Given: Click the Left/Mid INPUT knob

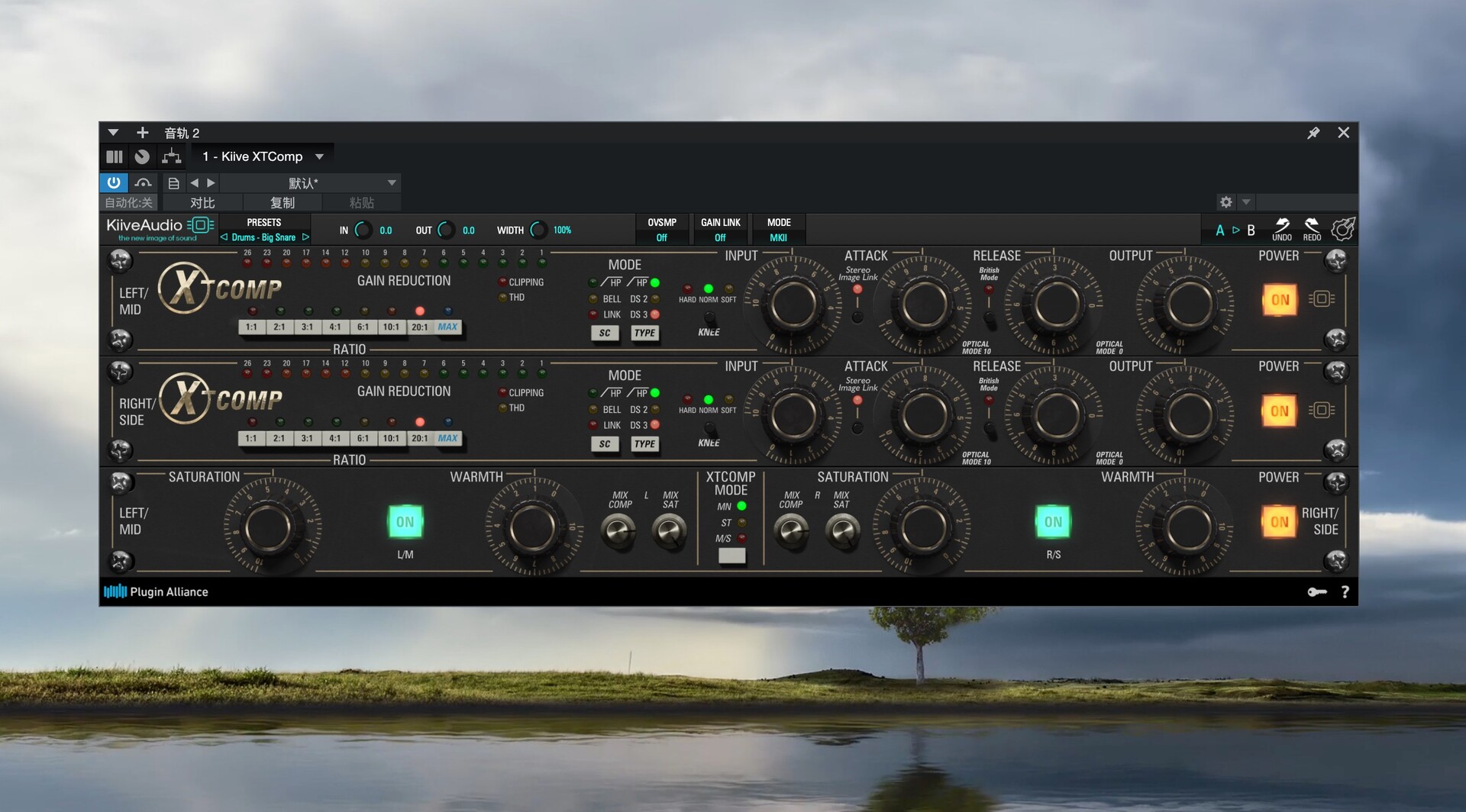Looking at the screenshot, I should (793, 304).
